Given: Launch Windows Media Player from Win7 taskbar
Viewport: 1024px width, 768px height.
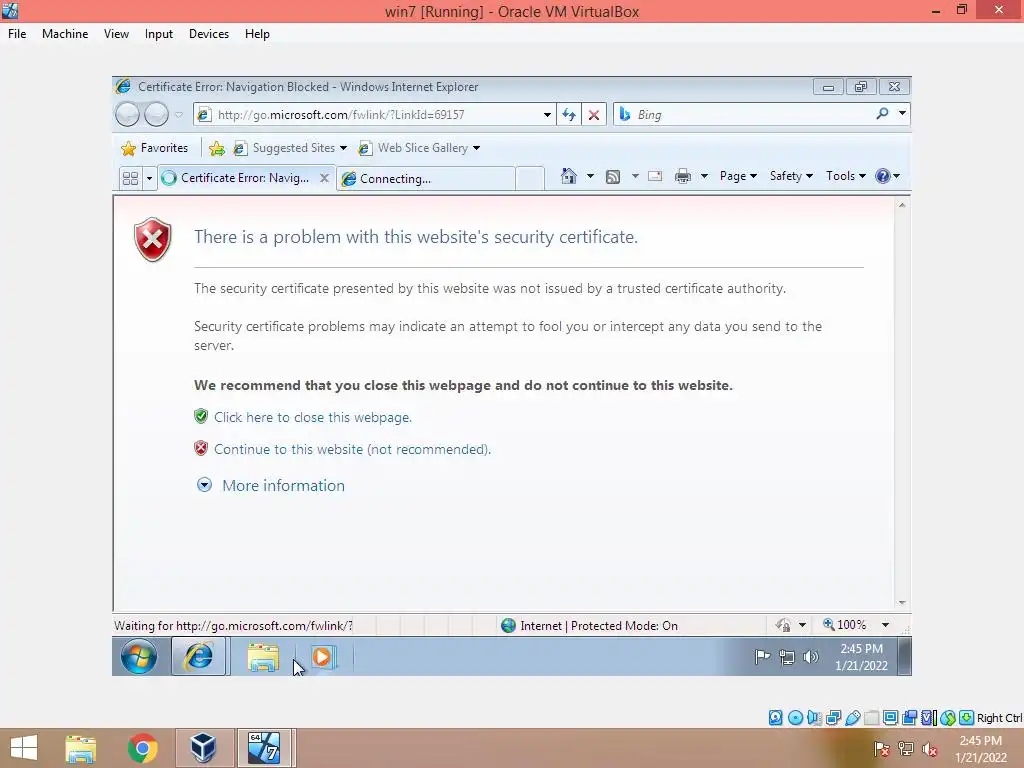Looking at the screenshot, I should coord(322,657).
